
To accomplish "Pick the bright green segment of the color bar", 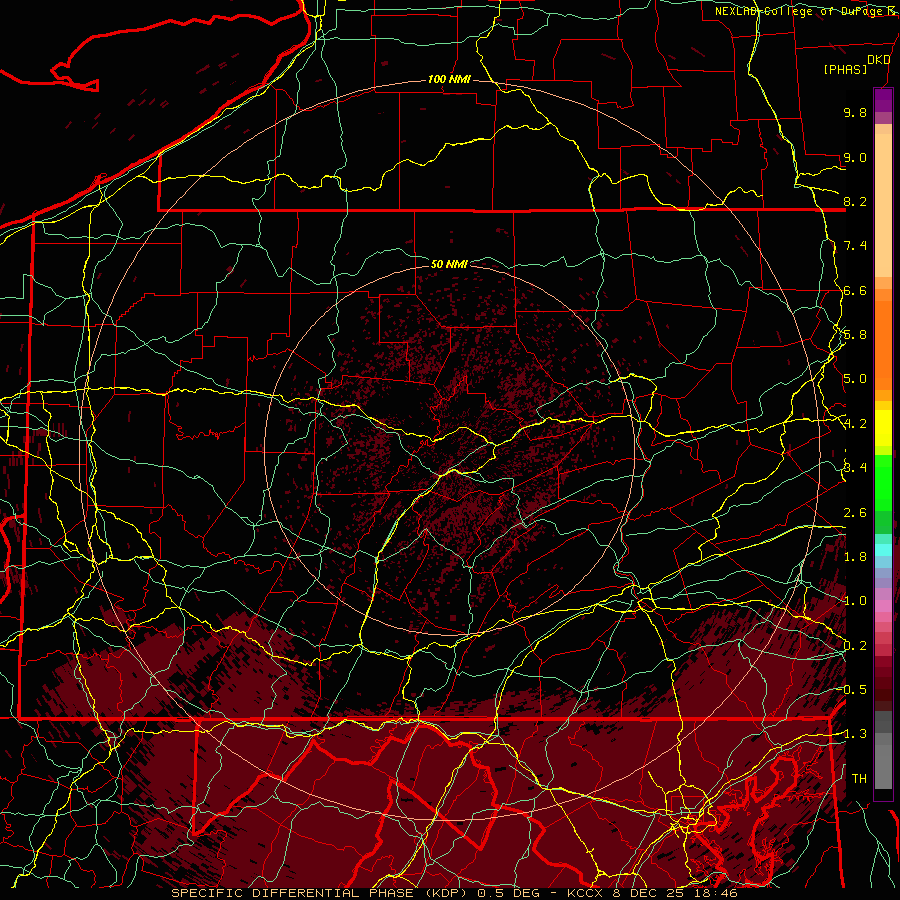I will [883, 483].
